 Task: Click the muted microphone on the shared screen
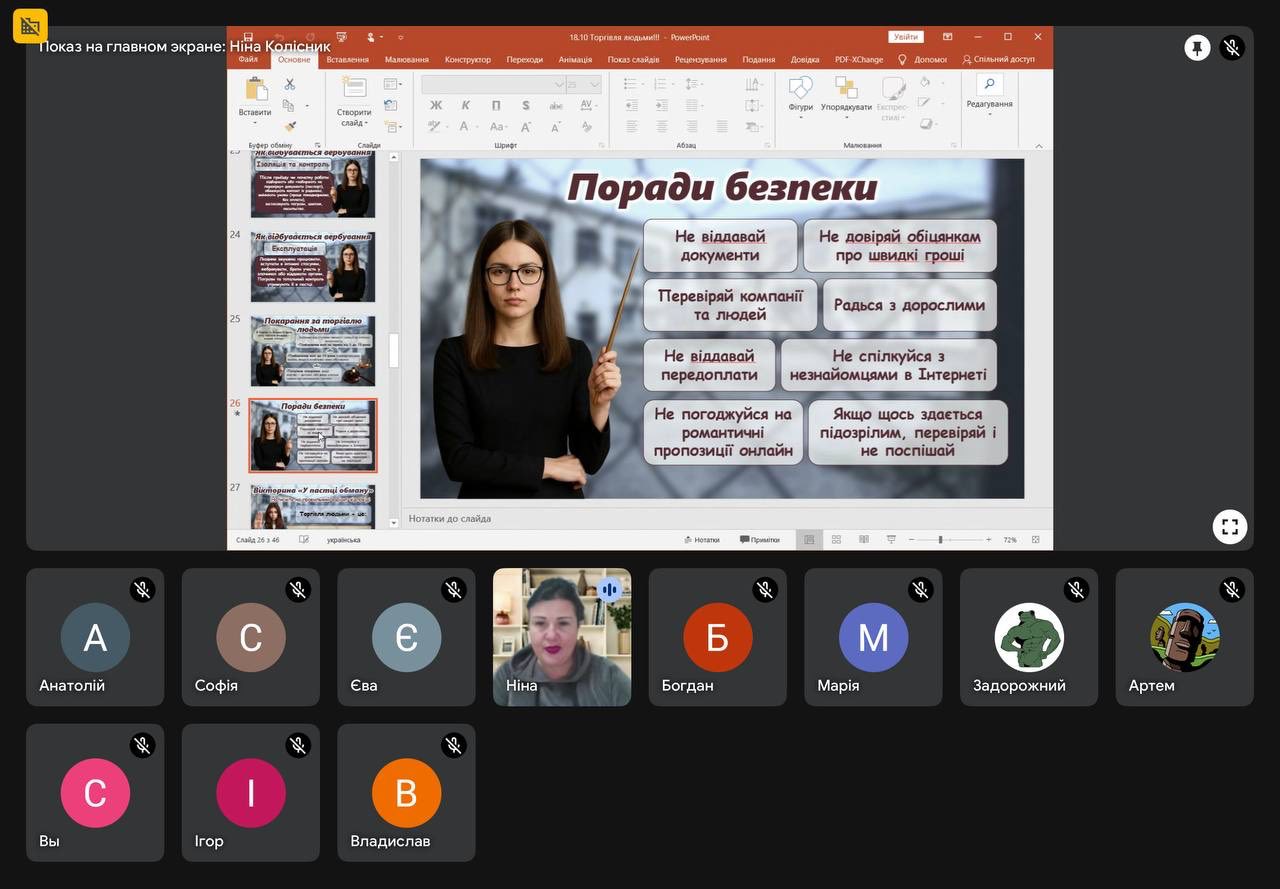(x=1232, y=47)
